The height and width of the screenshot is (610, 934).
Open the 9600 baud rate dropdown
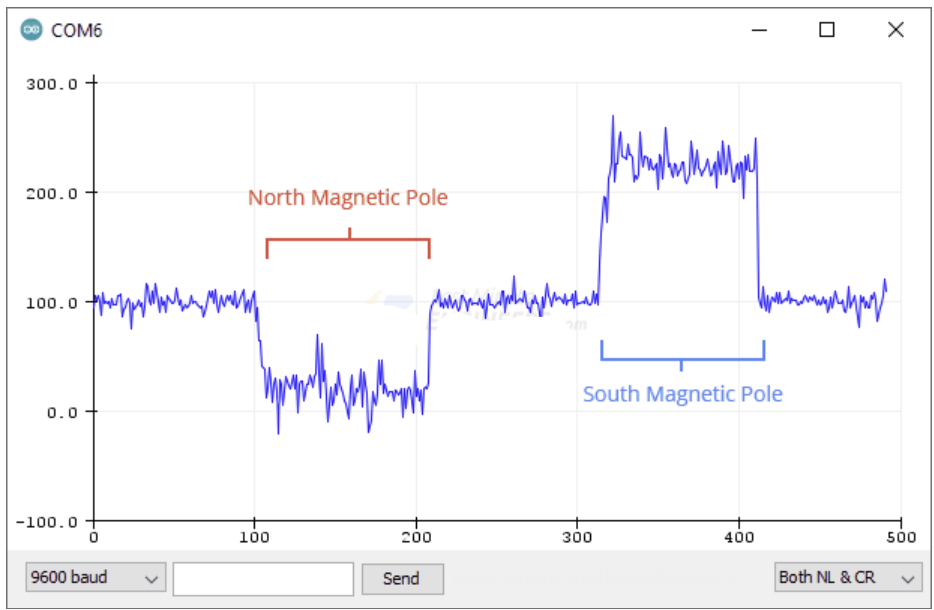pos(96,578)
